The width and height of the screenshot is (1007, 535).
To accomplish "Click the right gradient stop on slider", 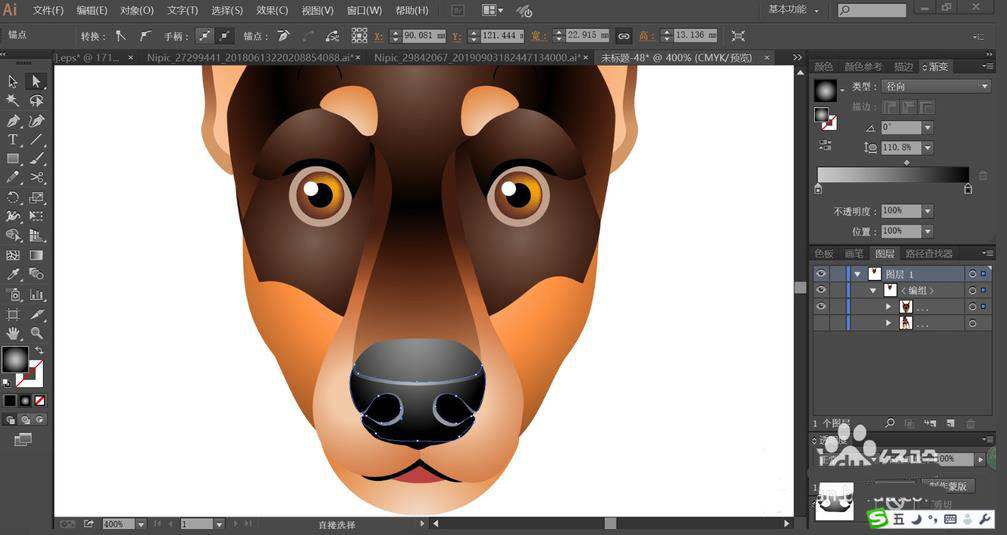I will pyautogui.click(x=968, y=189).
